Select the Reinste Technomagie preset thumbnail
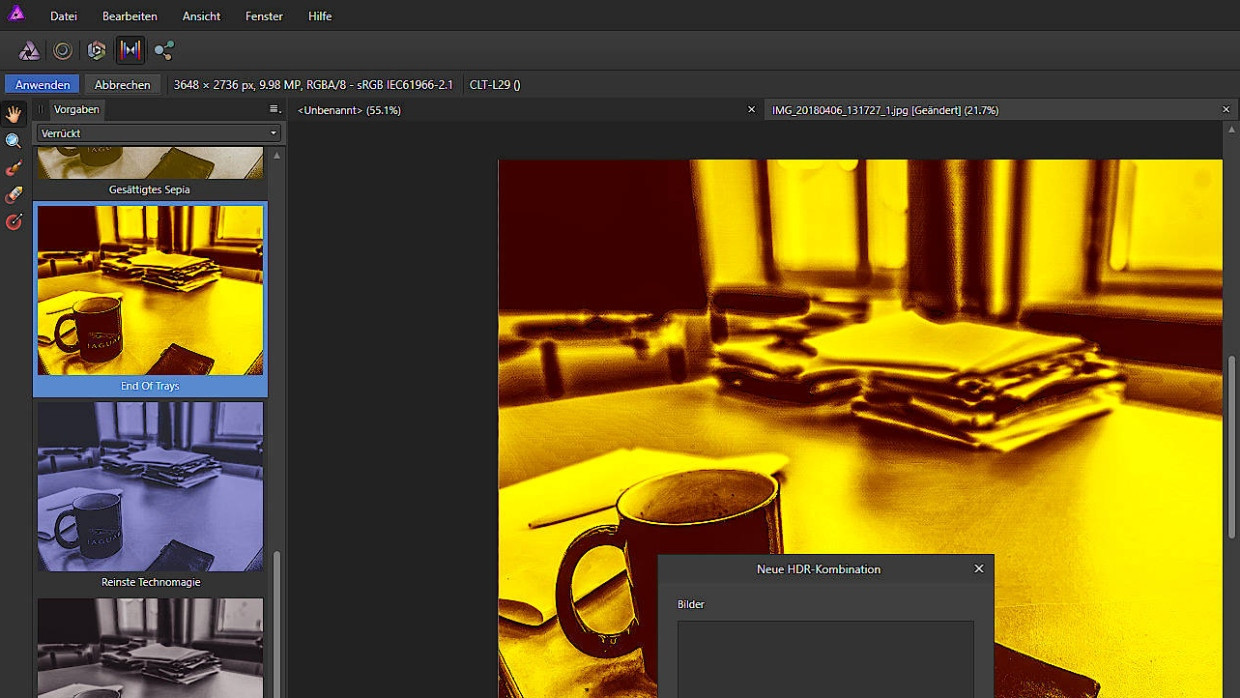1240x698 pixels. click(150, 486)
